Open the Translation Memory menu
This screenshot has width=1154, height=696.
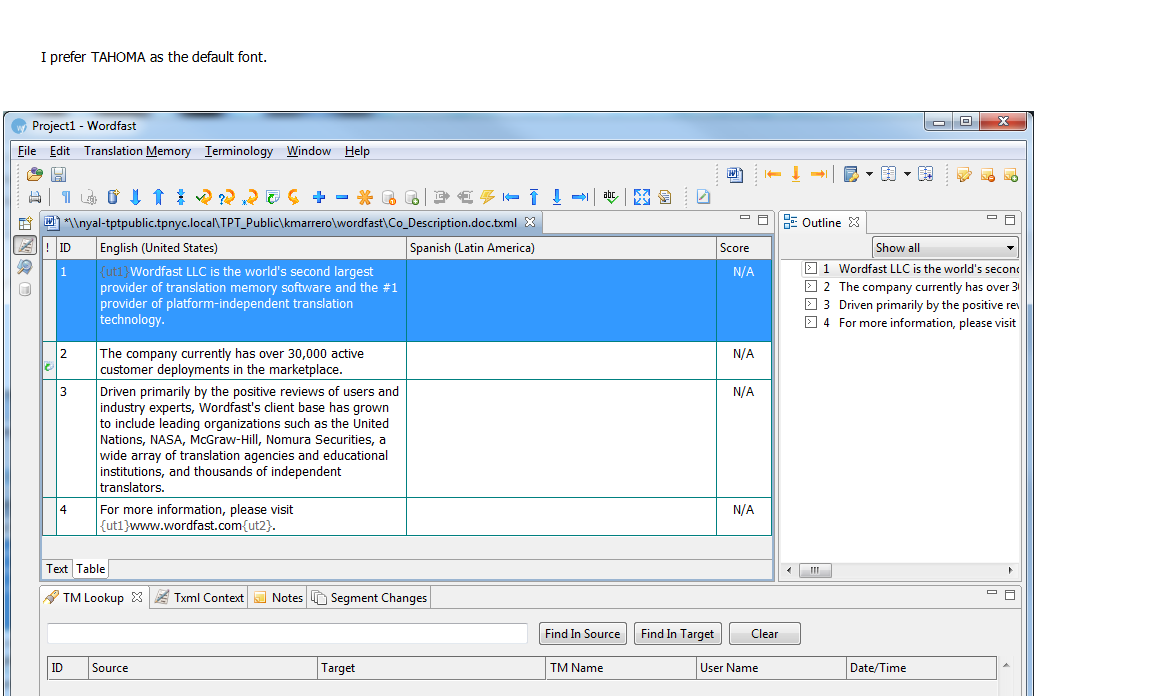pyautogui.click(x=137, y=151)
